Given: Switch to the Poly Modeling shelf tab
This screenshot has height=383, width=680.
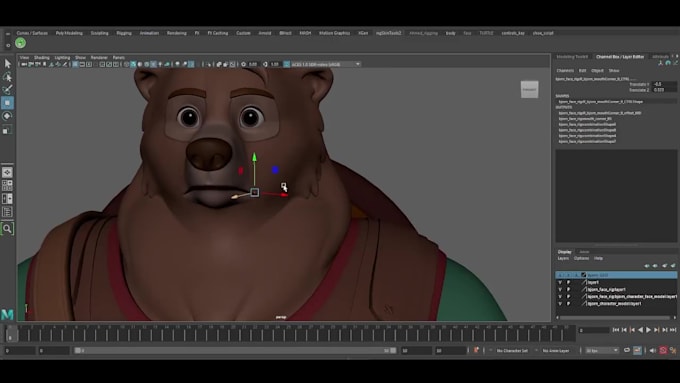Looking at the screenshot, I should pyautogui.click(x=69, y=33).
